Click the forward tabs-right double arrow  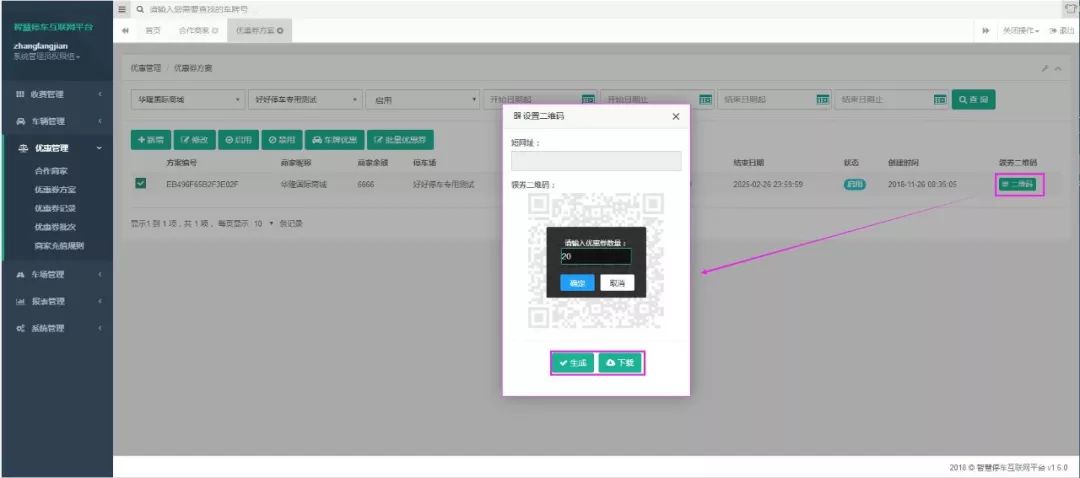point(986,31)
